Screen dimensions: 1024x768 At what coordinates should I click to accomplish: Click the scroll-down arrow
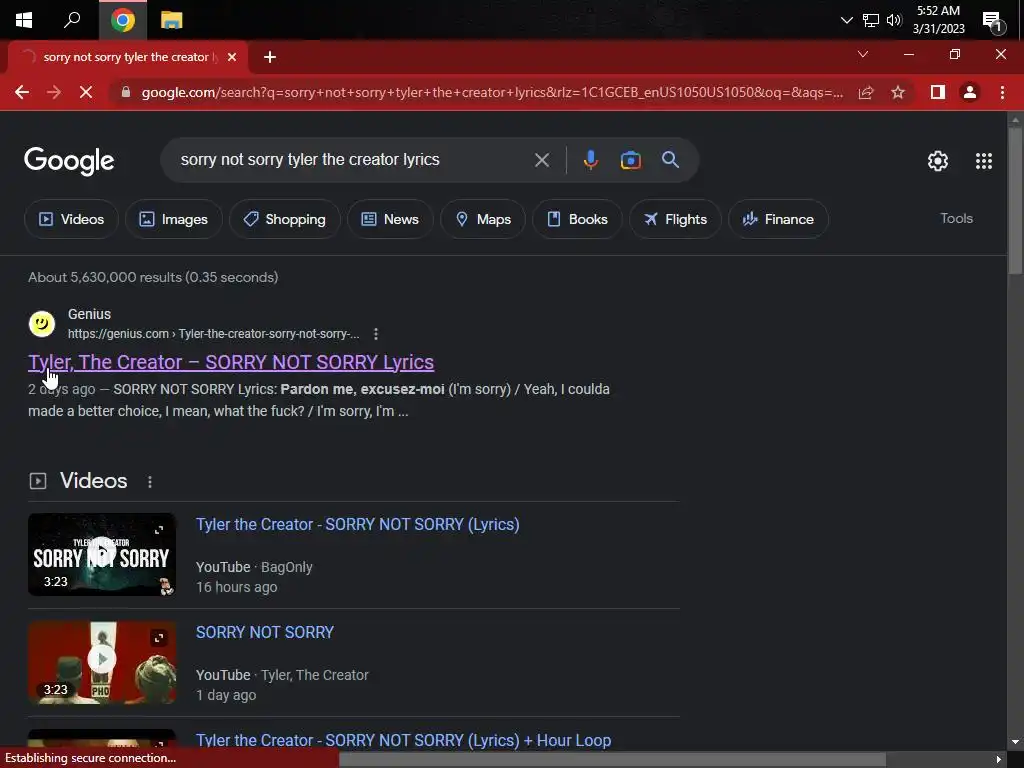(1014, 743)
